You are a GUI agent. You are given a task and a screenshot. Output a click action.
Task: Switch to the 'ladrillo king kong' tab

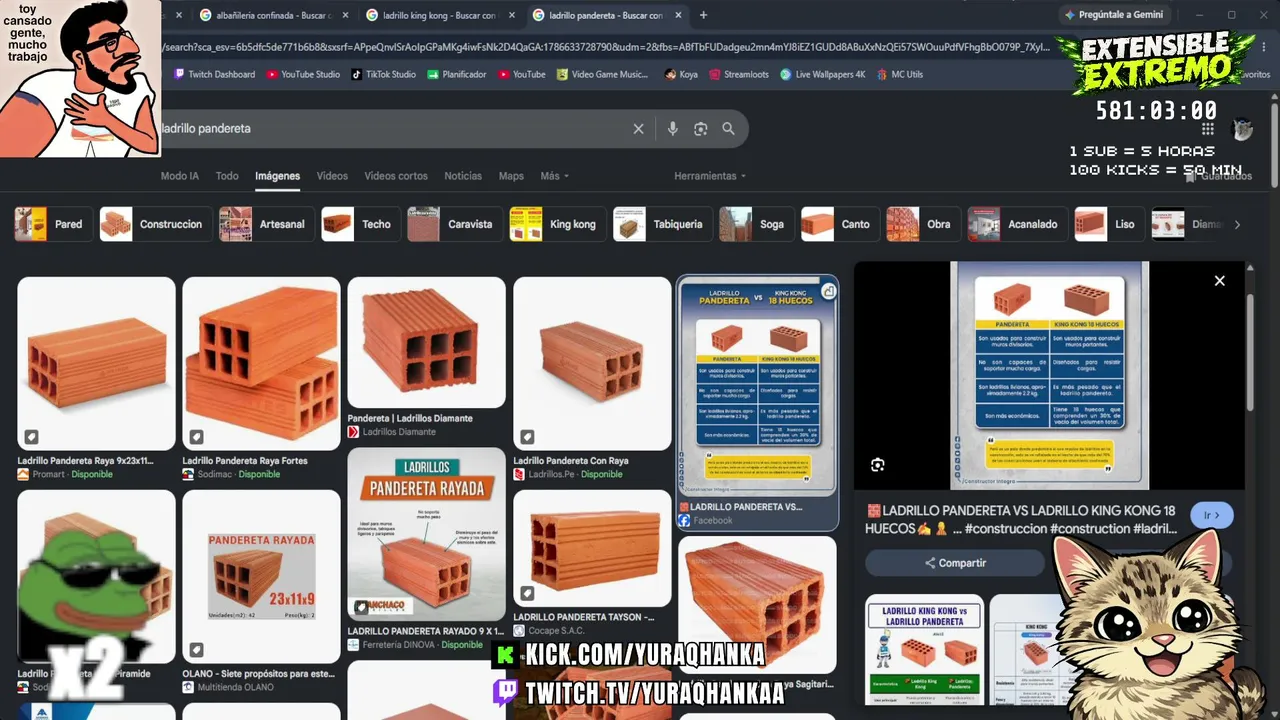pos(440,15)
